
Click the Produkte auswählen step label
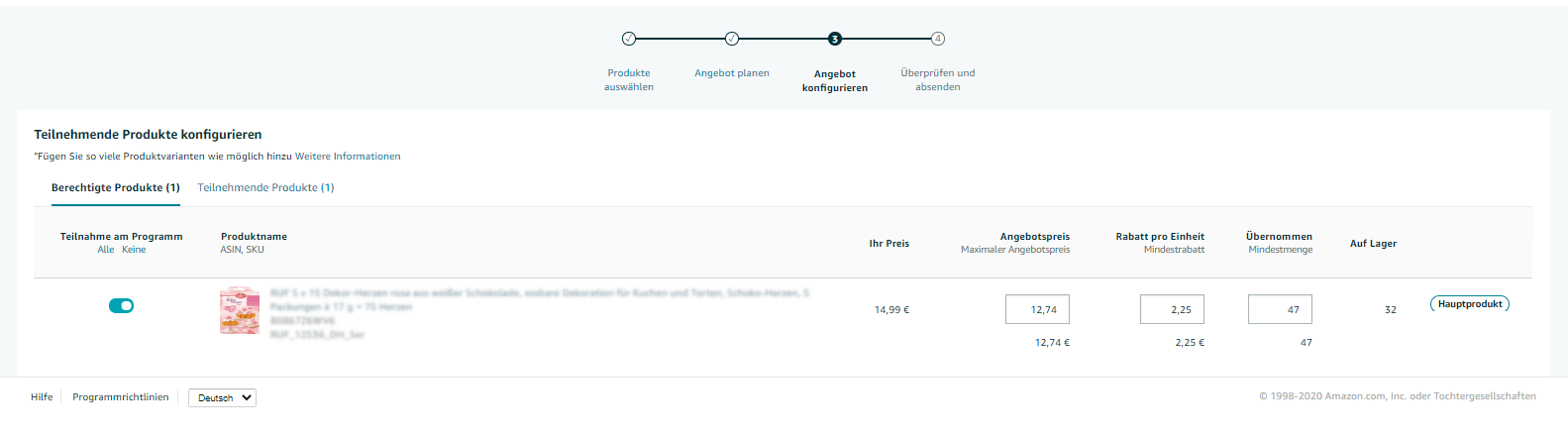[x=629, y=80]
